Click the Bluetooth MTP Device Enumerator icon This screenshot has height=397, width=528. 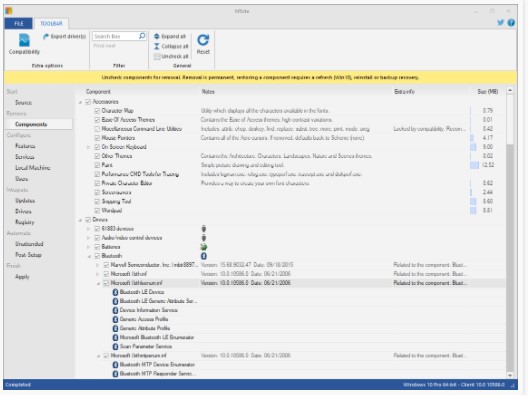point(115,365)
